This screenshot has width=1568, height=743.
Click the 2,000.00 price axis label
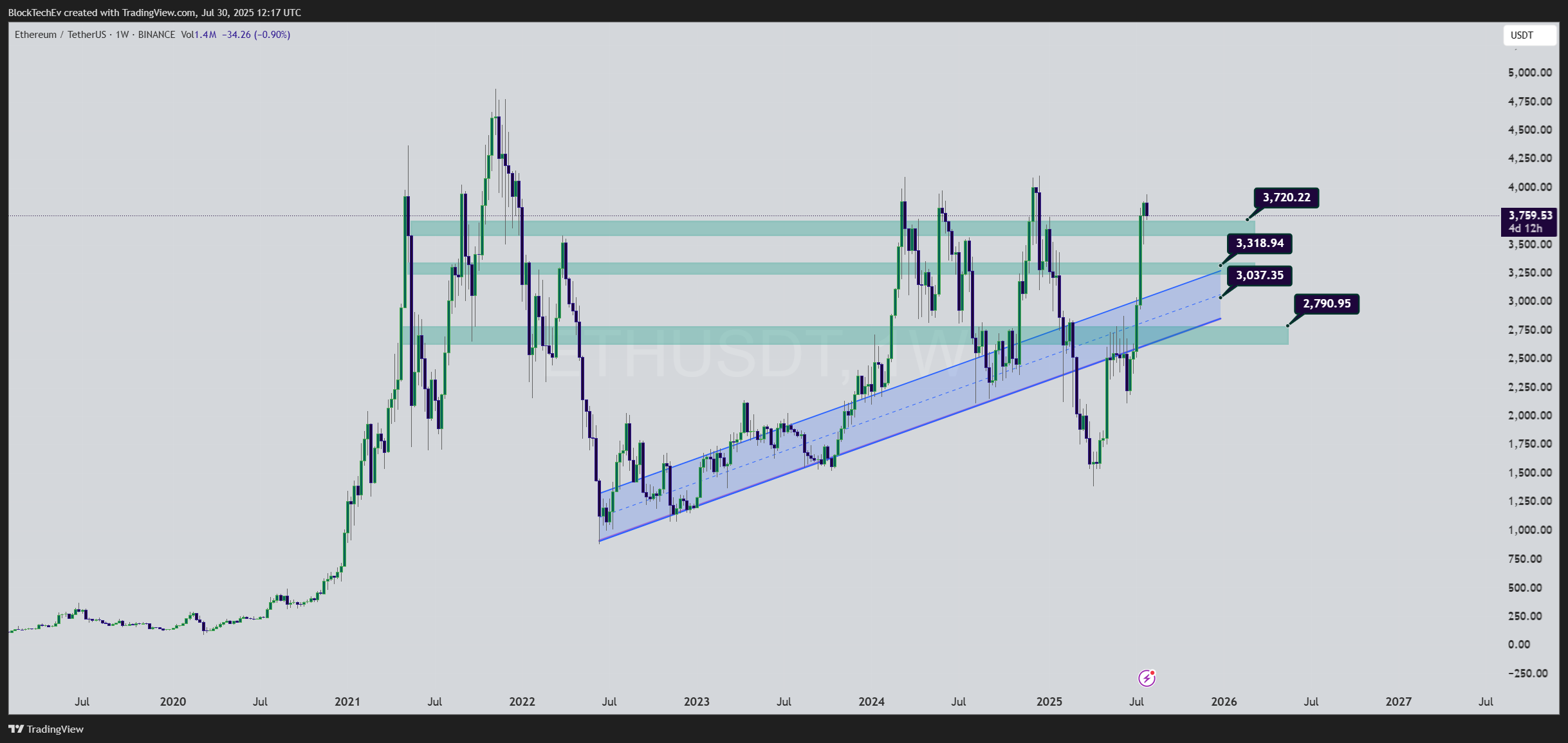pyautogui.click(x=1529, y=416)
